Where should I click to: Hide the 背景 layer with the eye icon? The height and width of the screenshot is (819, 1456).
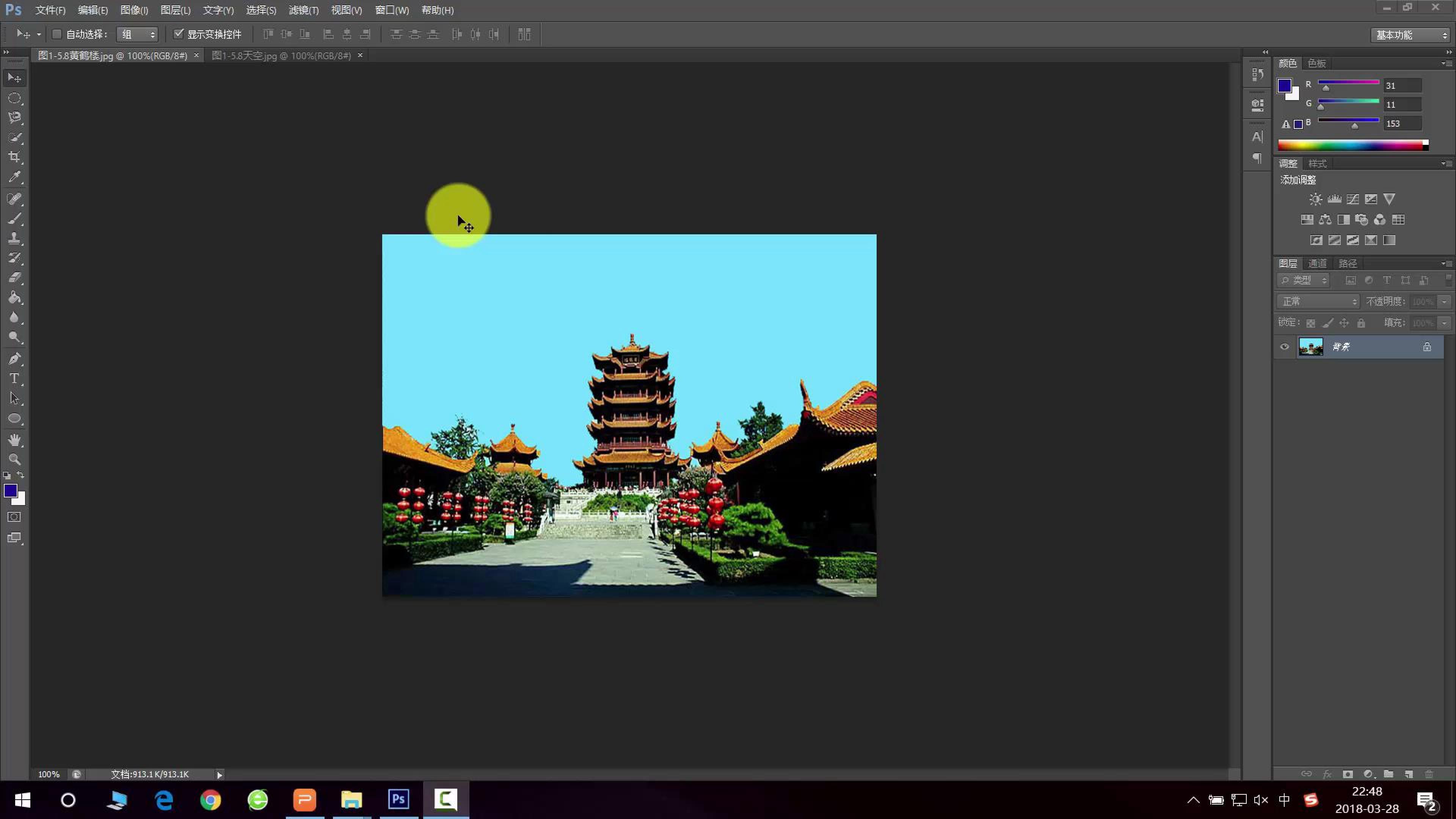(1284, 347)
